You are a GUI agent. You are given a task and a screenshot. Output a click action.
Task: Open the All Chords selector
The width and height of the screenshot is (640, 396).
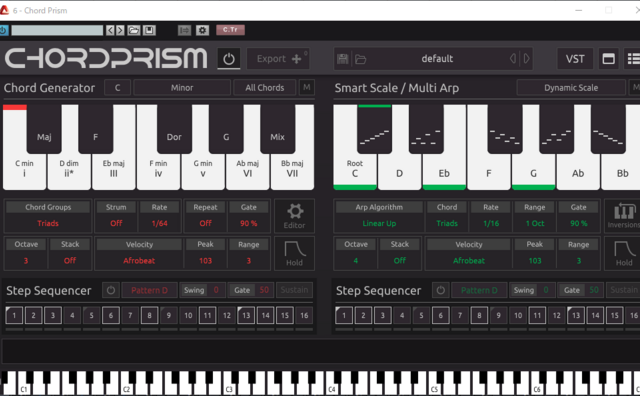[x=264, y=88]
